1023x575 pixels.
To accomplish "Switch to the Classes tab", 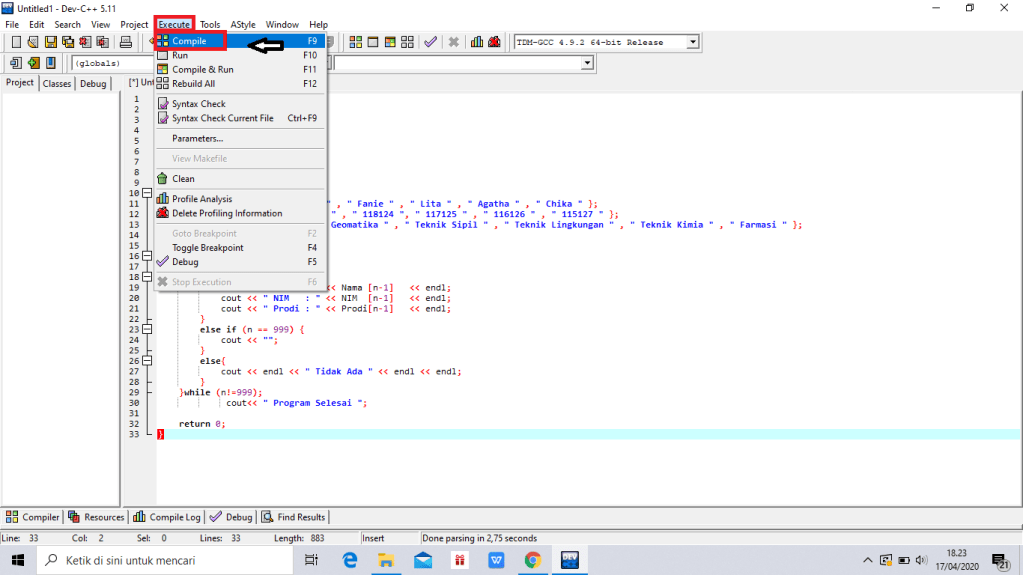I will click(x=57, y=84).
